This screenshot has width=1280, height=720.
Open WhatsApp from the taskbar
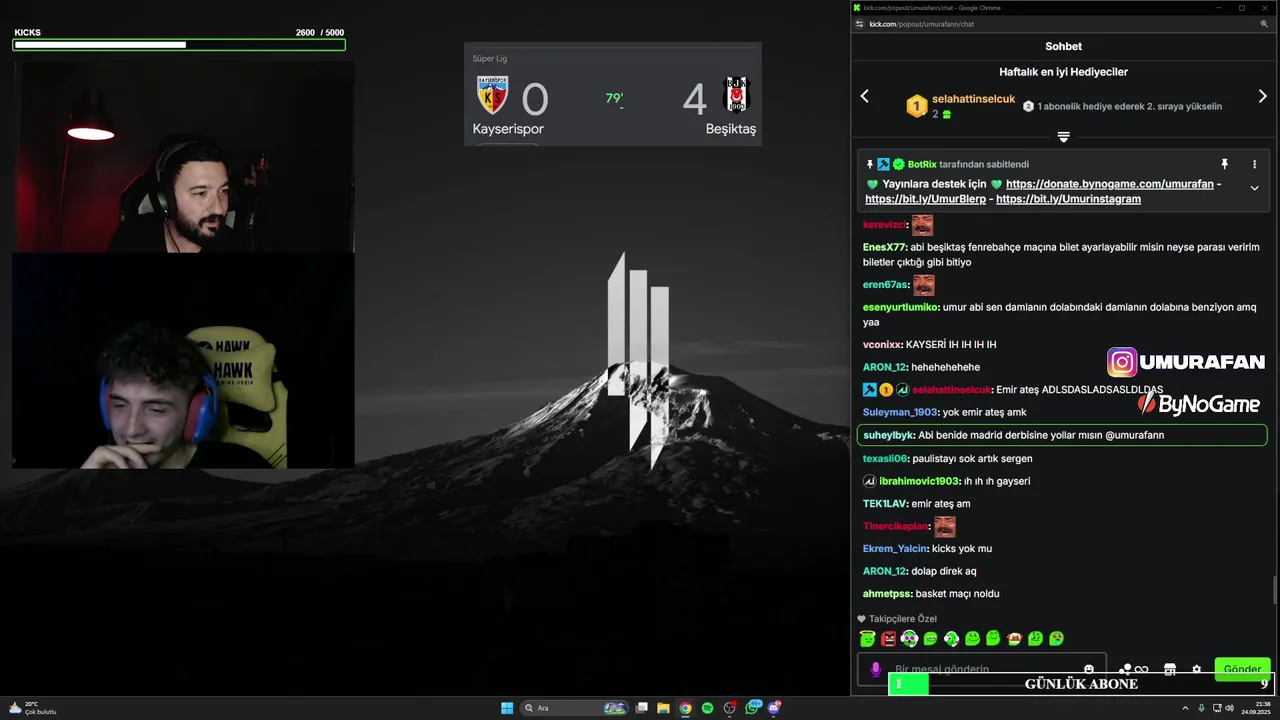pos(752,708)
